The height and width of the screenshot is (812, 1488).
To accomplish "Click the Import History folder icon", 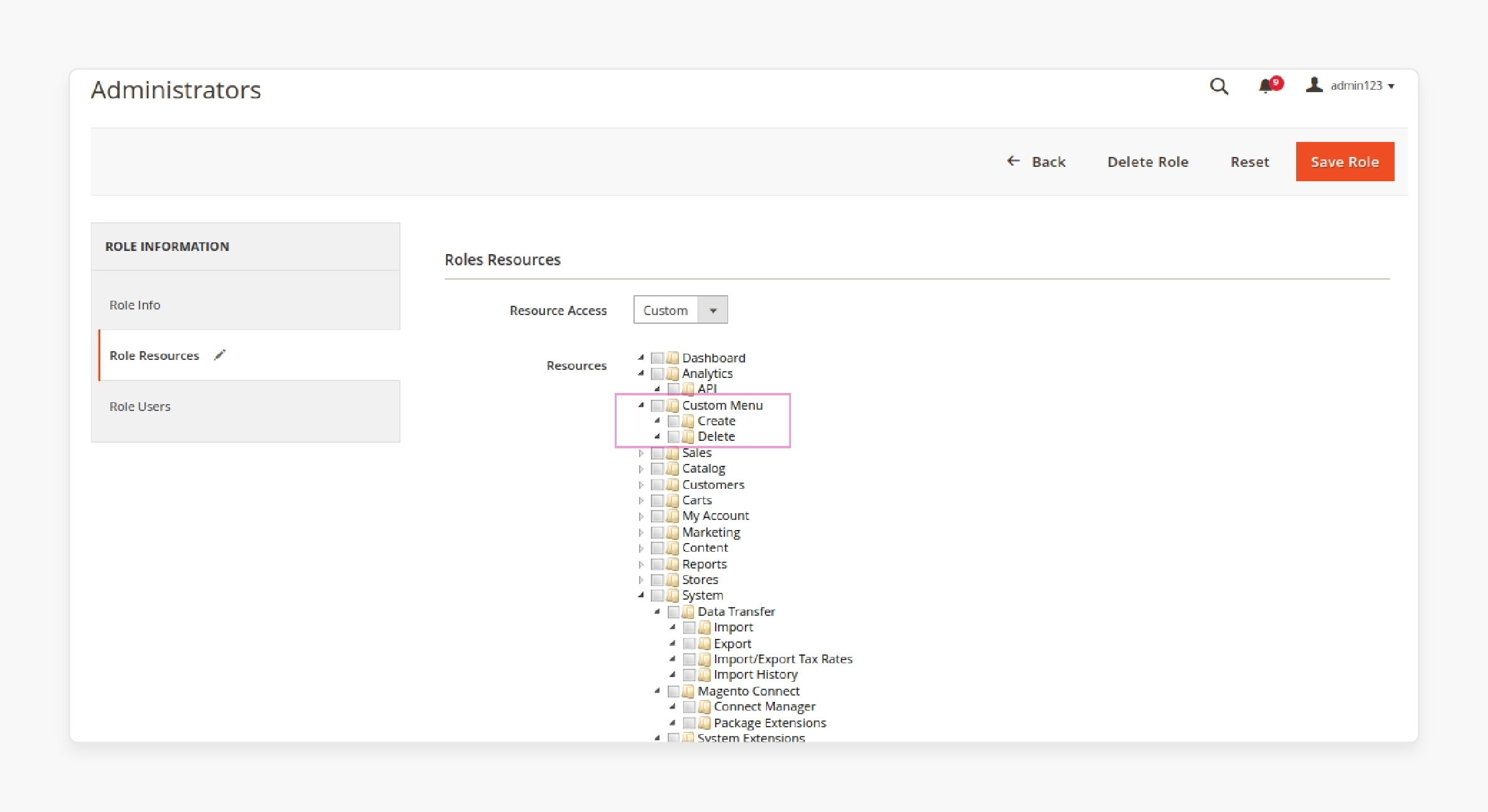I will coord(704,674).
